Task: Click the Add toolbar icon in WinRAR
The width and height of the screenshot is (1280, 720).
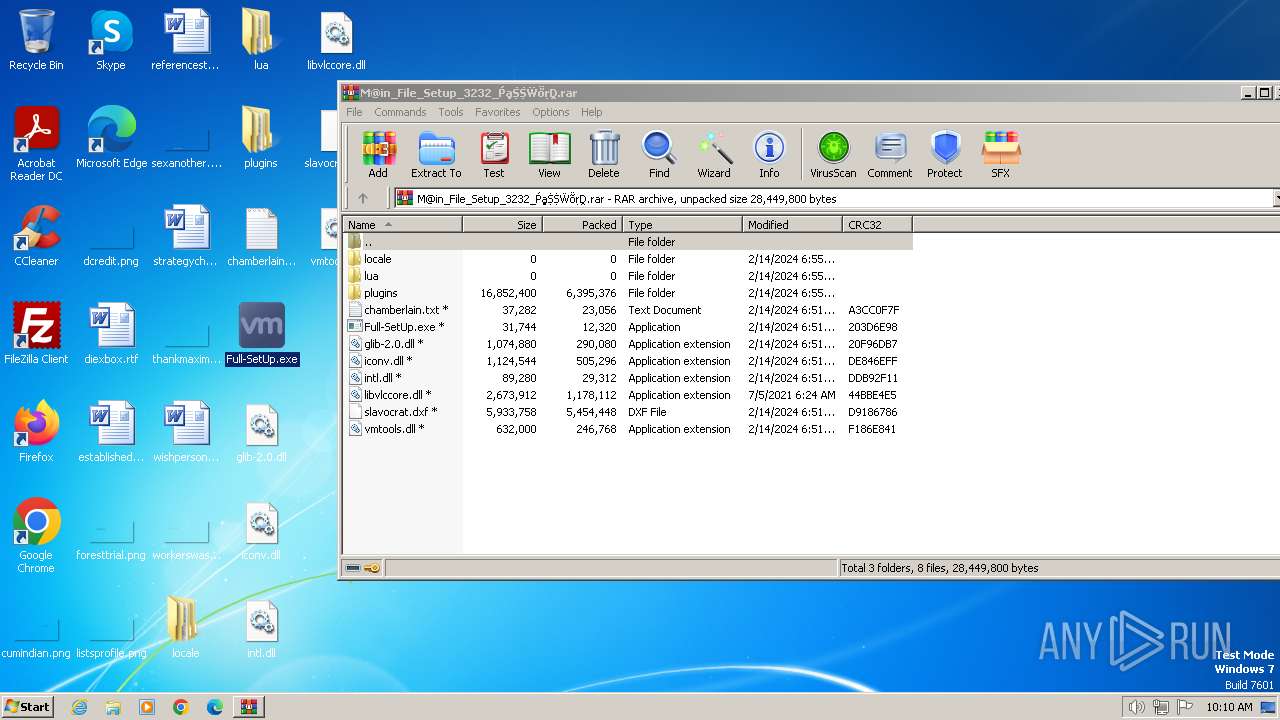Action: coord(378,155)
